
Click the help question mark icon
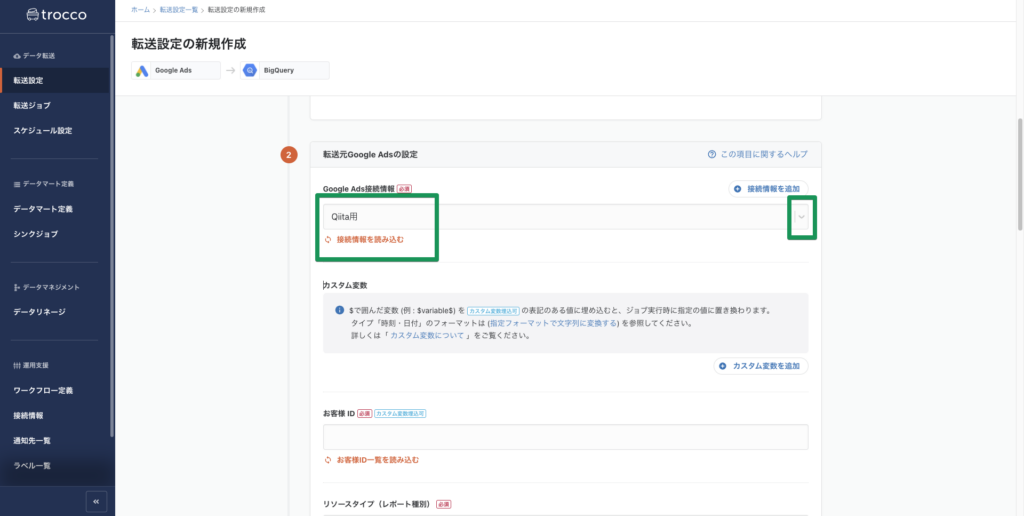[711, 155]
